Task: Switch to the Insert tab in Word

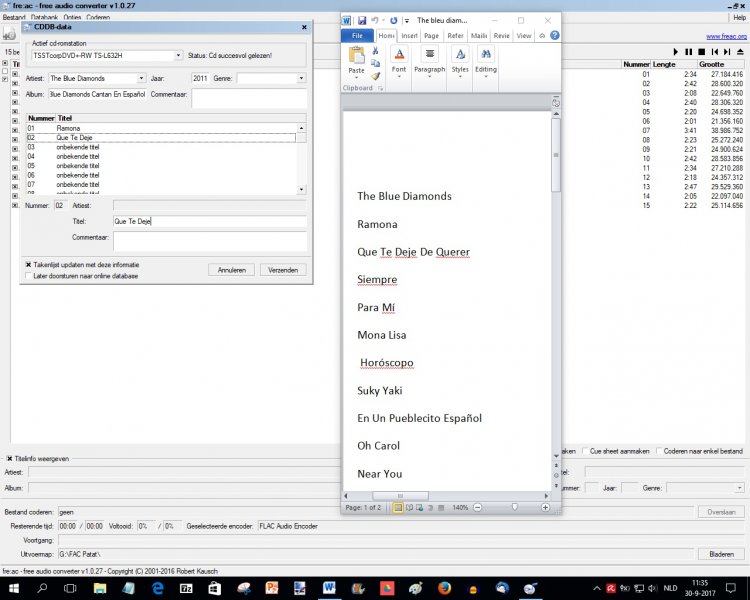Action: (409, 36)
